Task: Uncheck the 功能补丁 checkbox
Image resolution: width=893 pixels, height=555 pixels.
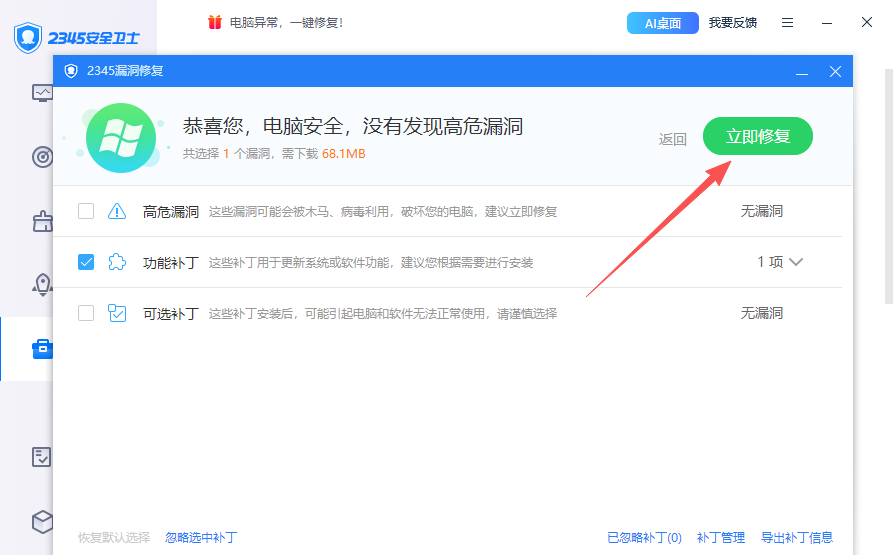Action: click(x=86, y=262)
